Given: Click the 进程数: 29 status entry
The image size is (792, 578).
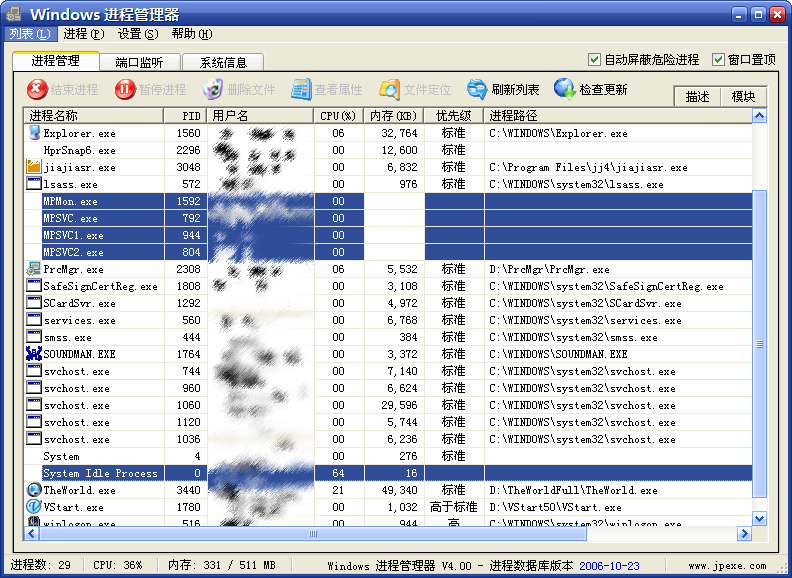Looking at the screenshot, I should coord(41,565).
